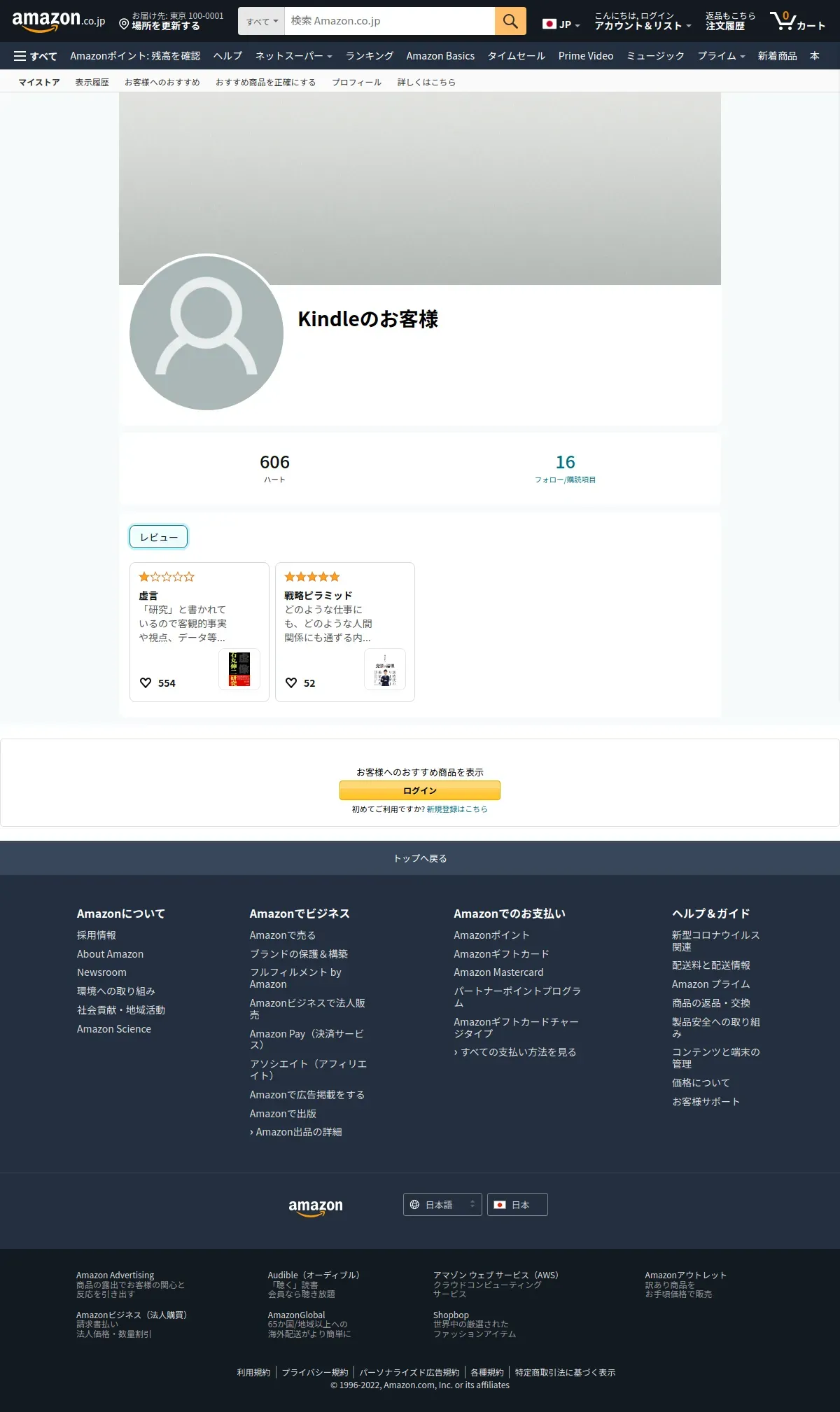Viewport: 840px width, 1412px height.
Task: Click the search Amazon.co.jp input field
Action: pyautogui.click(x=390, y=21)
